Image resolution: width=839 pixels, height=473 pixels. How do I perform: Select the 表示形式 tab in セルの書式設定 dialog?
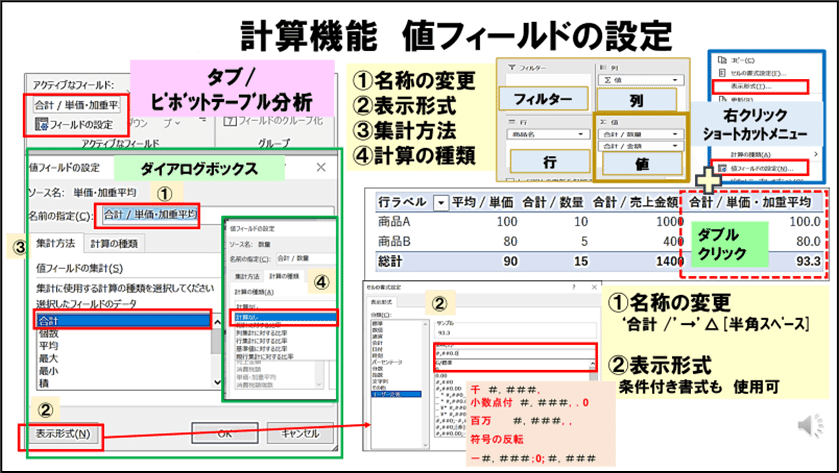(x=382, y=302)
